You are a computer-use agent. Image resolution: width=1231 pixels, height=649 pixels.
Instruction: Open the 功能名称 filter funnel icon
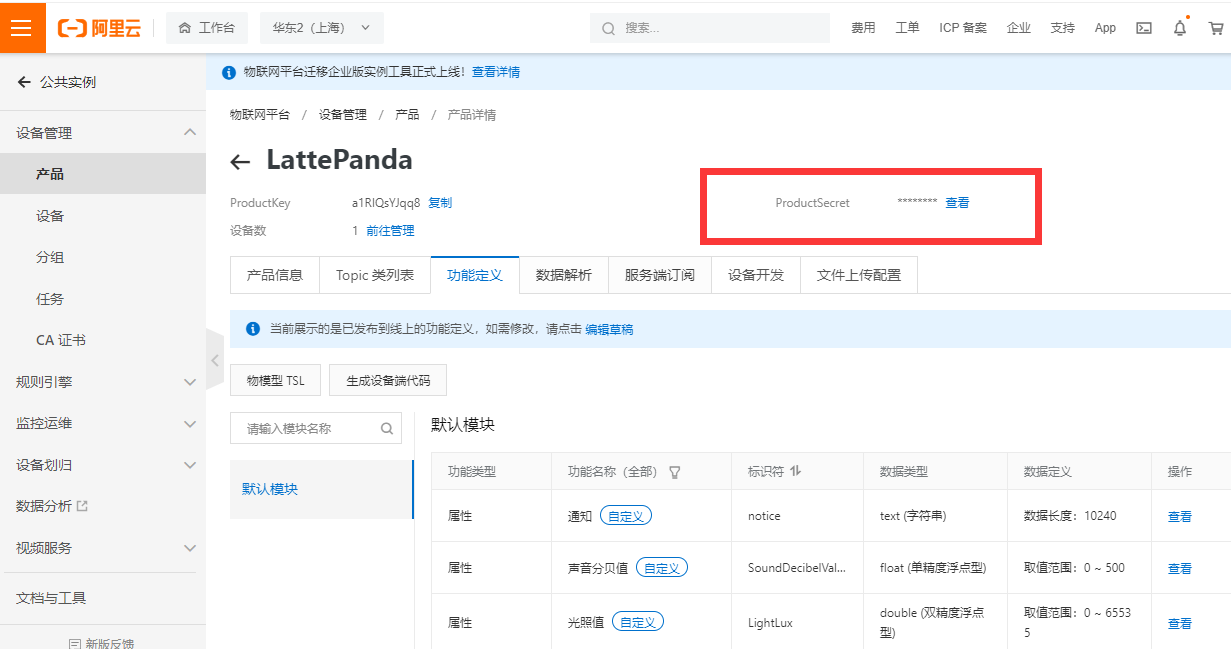coord(675,472)
